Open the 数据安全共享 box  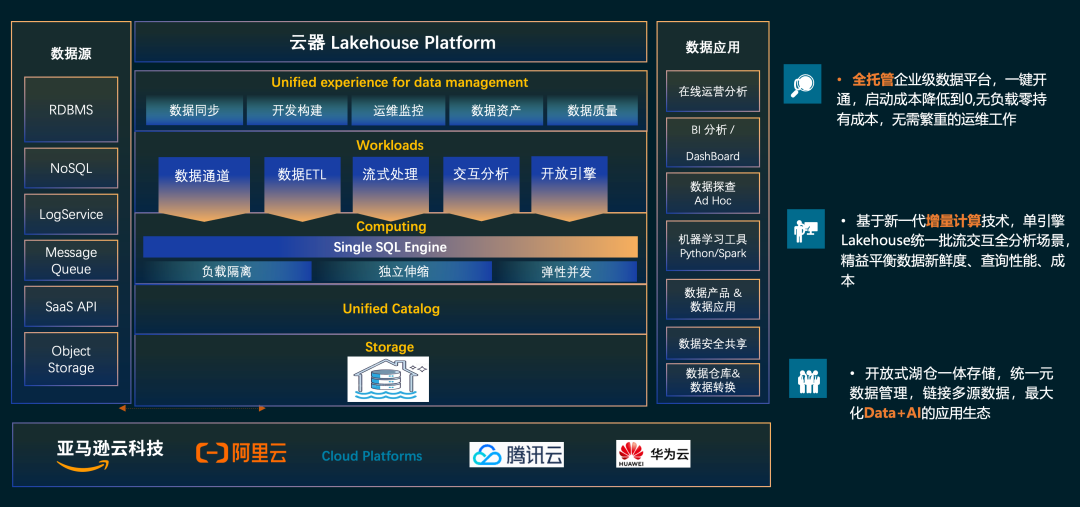click(x=713, y=343)
